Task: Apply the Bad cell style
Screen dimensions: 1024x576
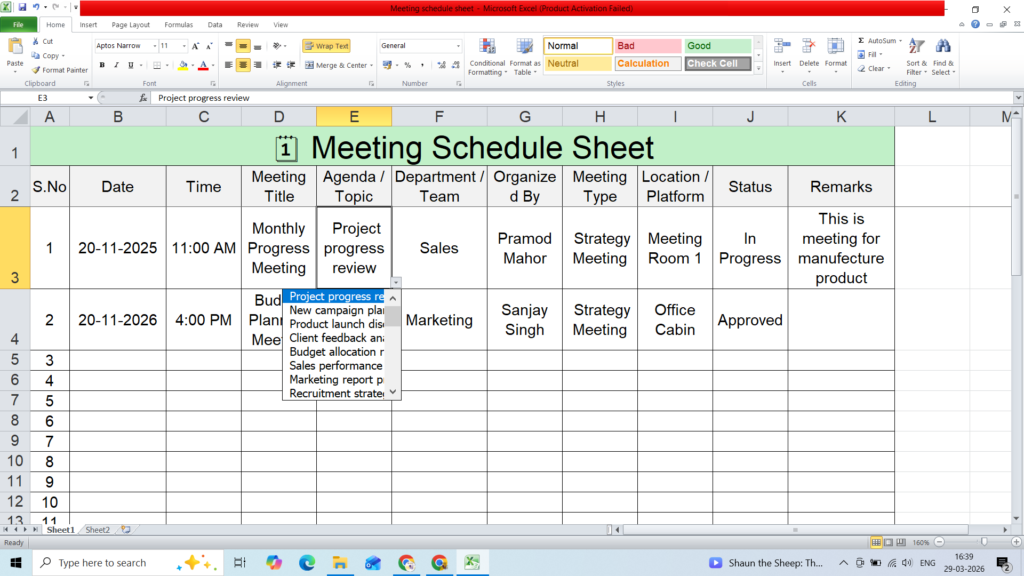Action: point(647,46)
